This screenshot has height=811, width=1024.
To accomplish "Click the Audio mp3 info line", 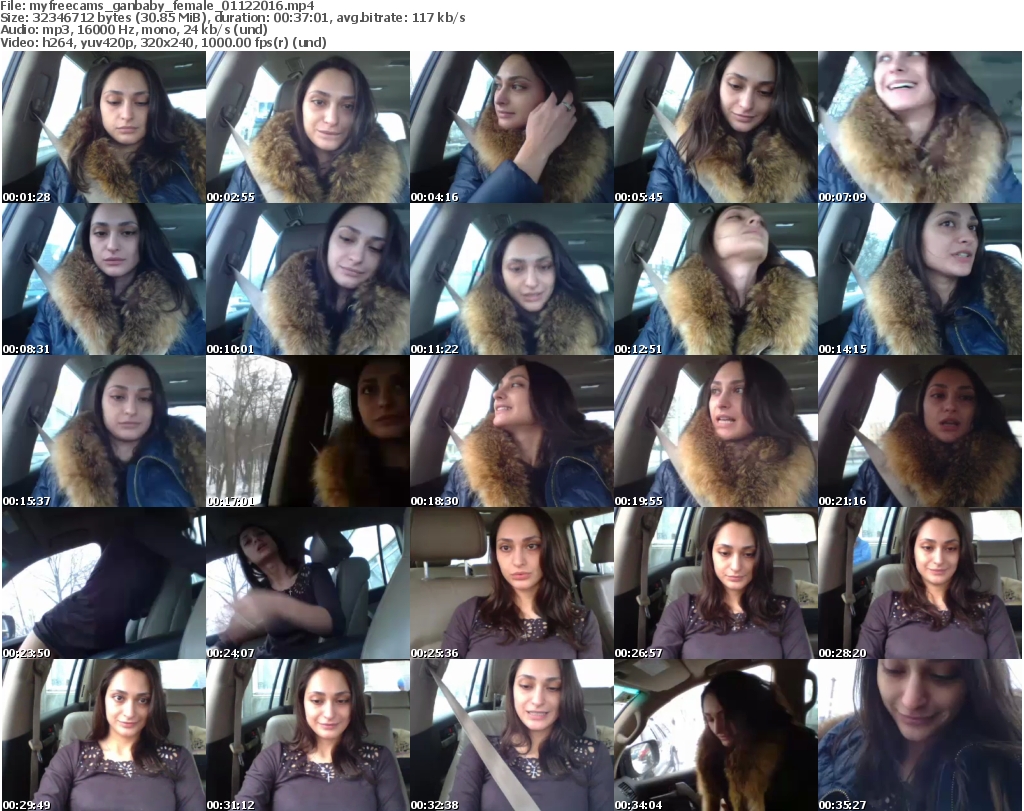I will click(x=134, y=30).
